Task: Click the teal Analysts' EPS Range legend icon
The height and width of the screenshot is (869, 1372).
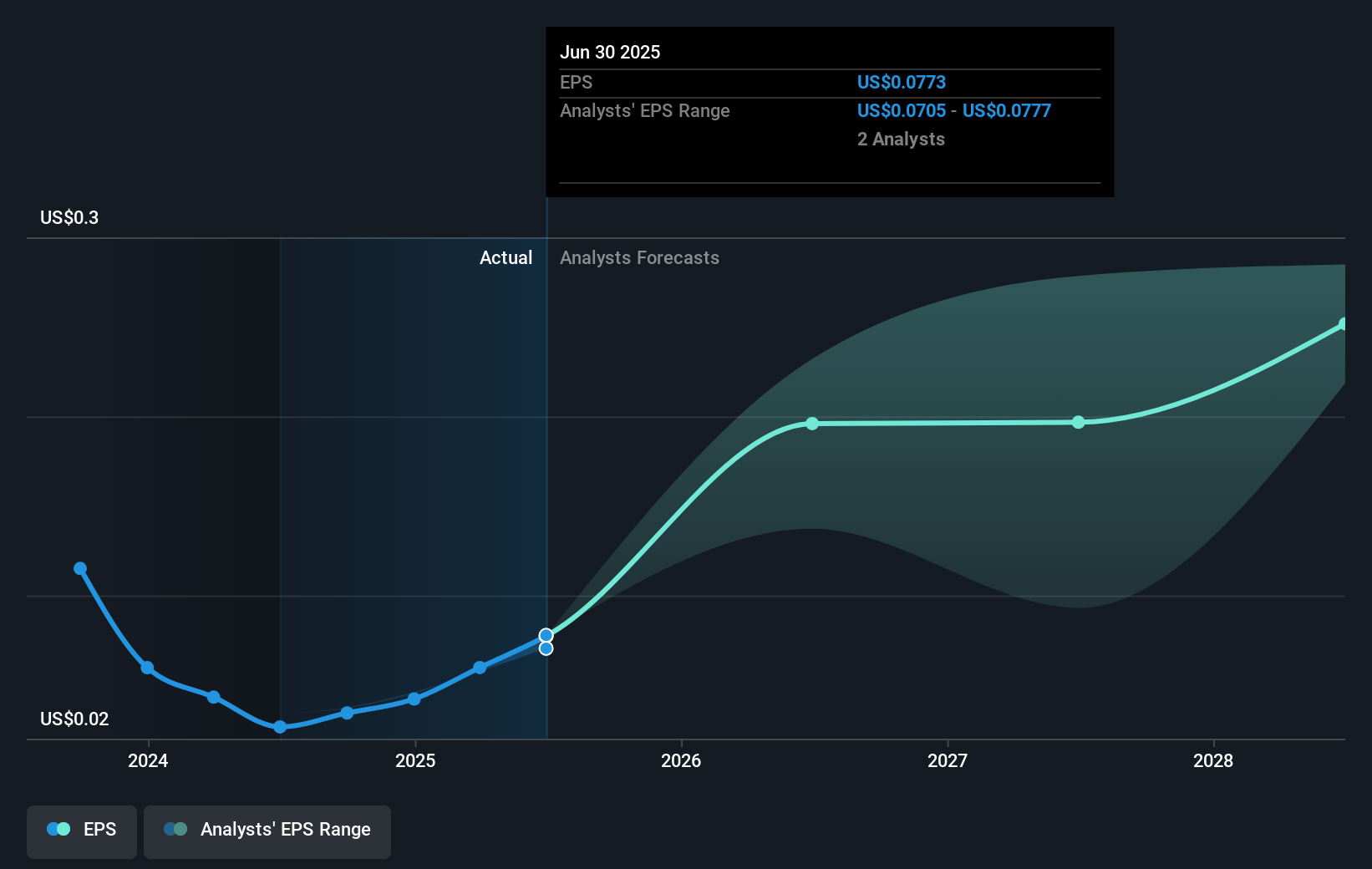Action: (x=175, y=828)
